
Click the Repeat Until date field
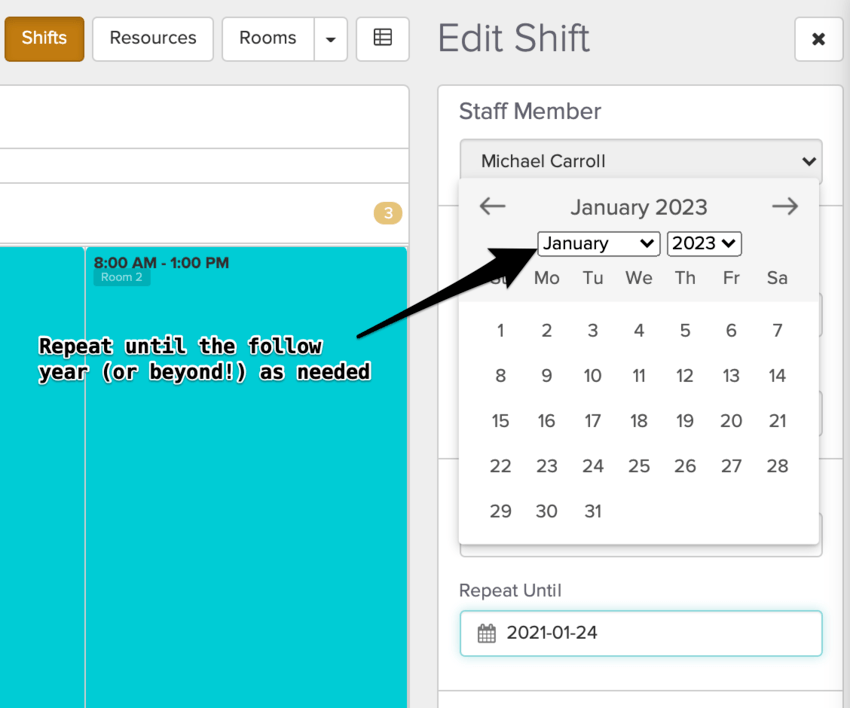(641, 633)
